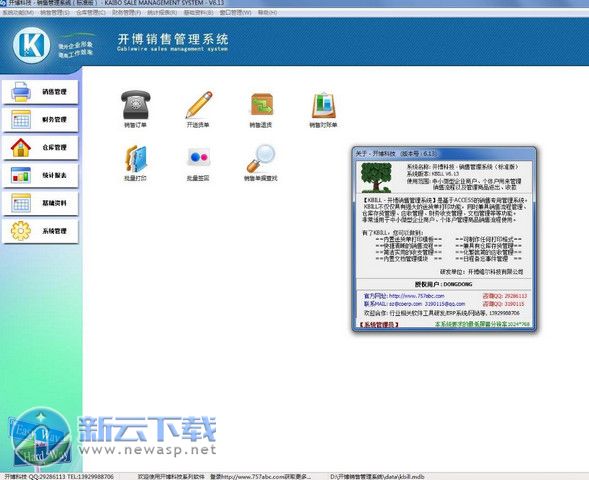The height and width of the screenshot is (480, 589).
Task: Click the printer icon beside 销售管理
Action: pyautogui.click(x=21, y=92)
